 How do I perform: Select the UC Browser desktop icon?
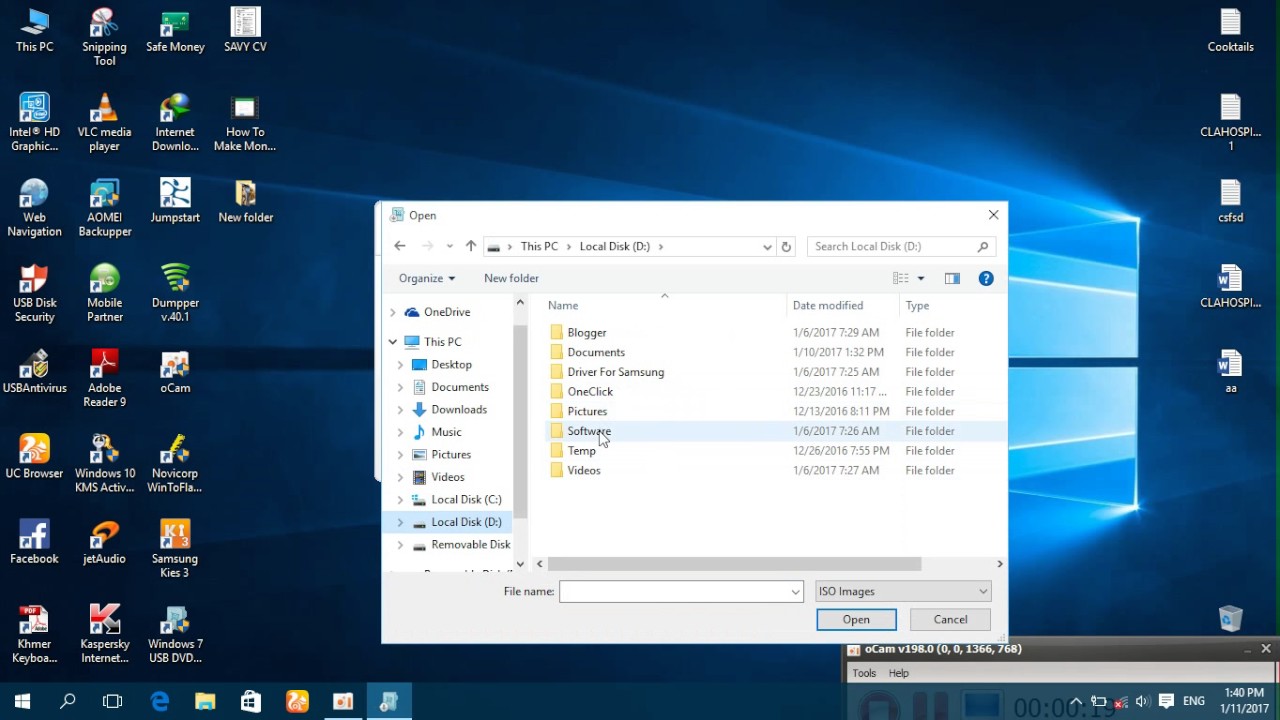point(34,456)
